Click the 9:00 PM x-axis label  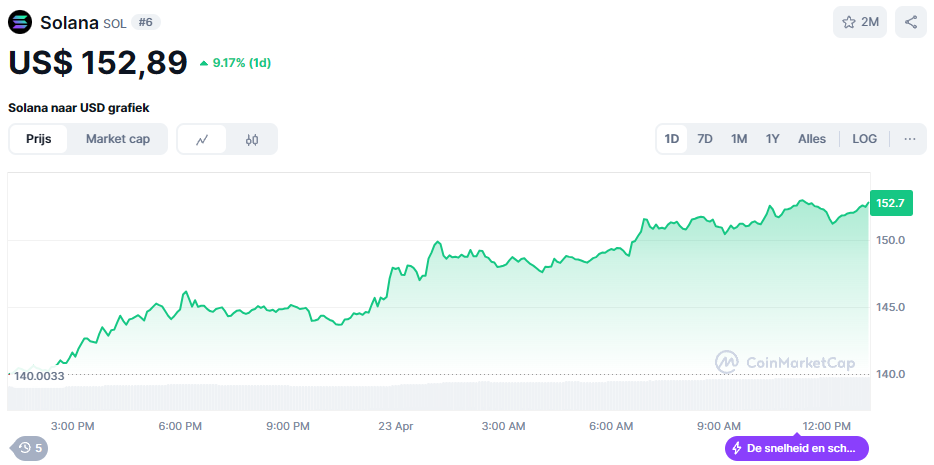click(288, 426)
